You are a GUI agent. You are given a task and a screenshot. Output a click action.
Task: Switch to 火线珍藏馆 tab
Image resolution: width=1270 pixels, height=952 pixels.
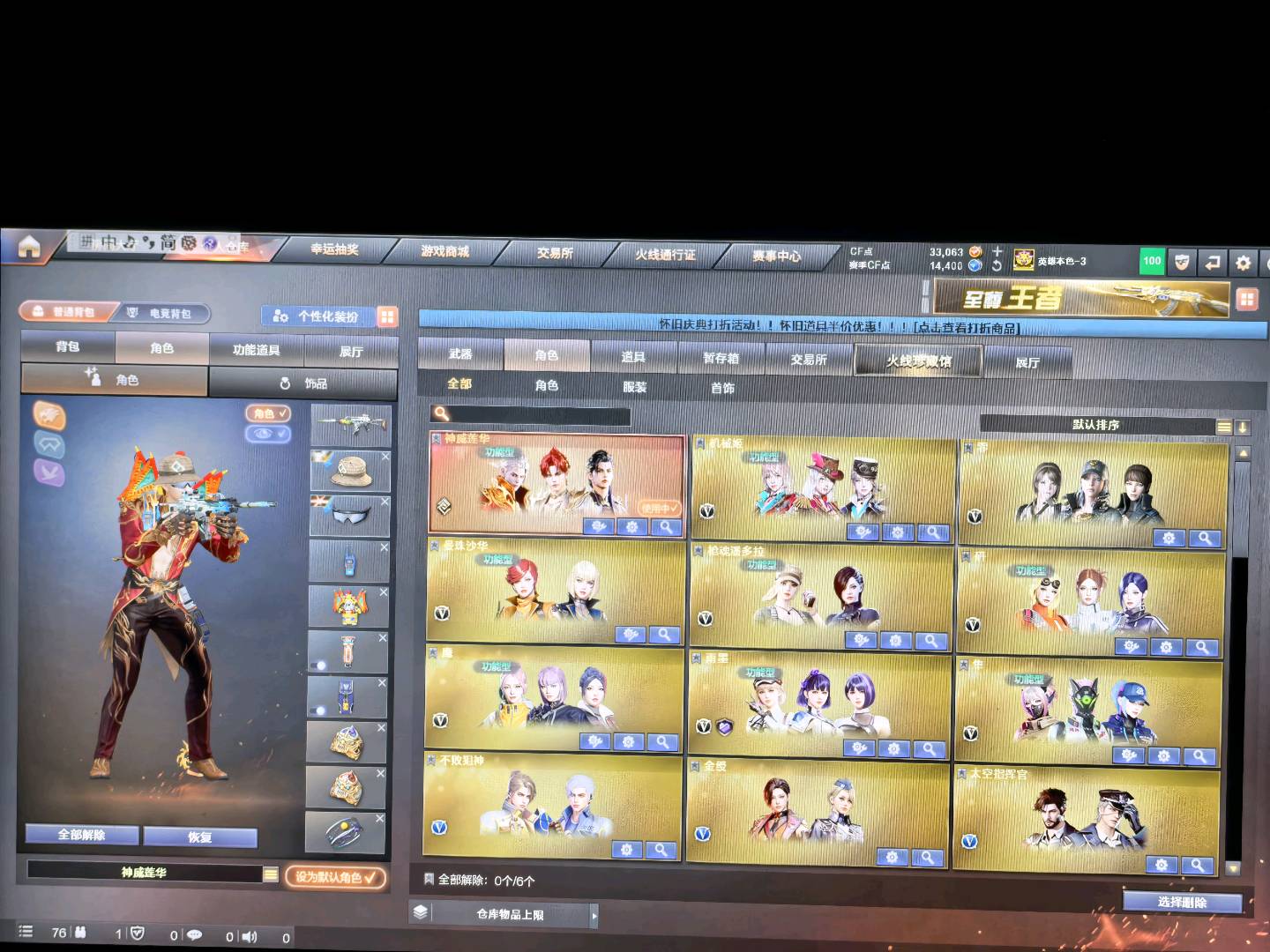[918, 361]
